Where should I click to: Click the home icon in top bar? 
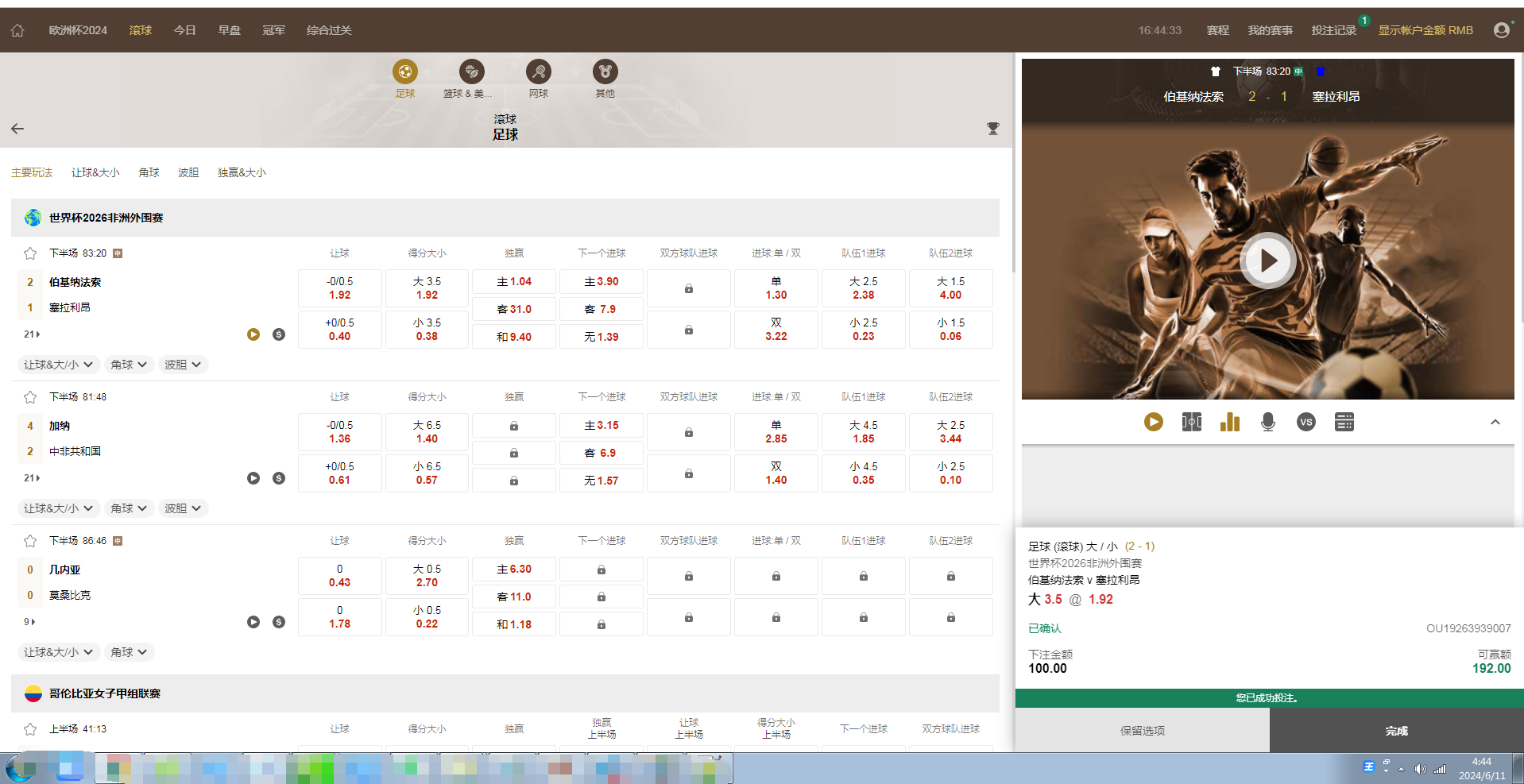[17, 30]
